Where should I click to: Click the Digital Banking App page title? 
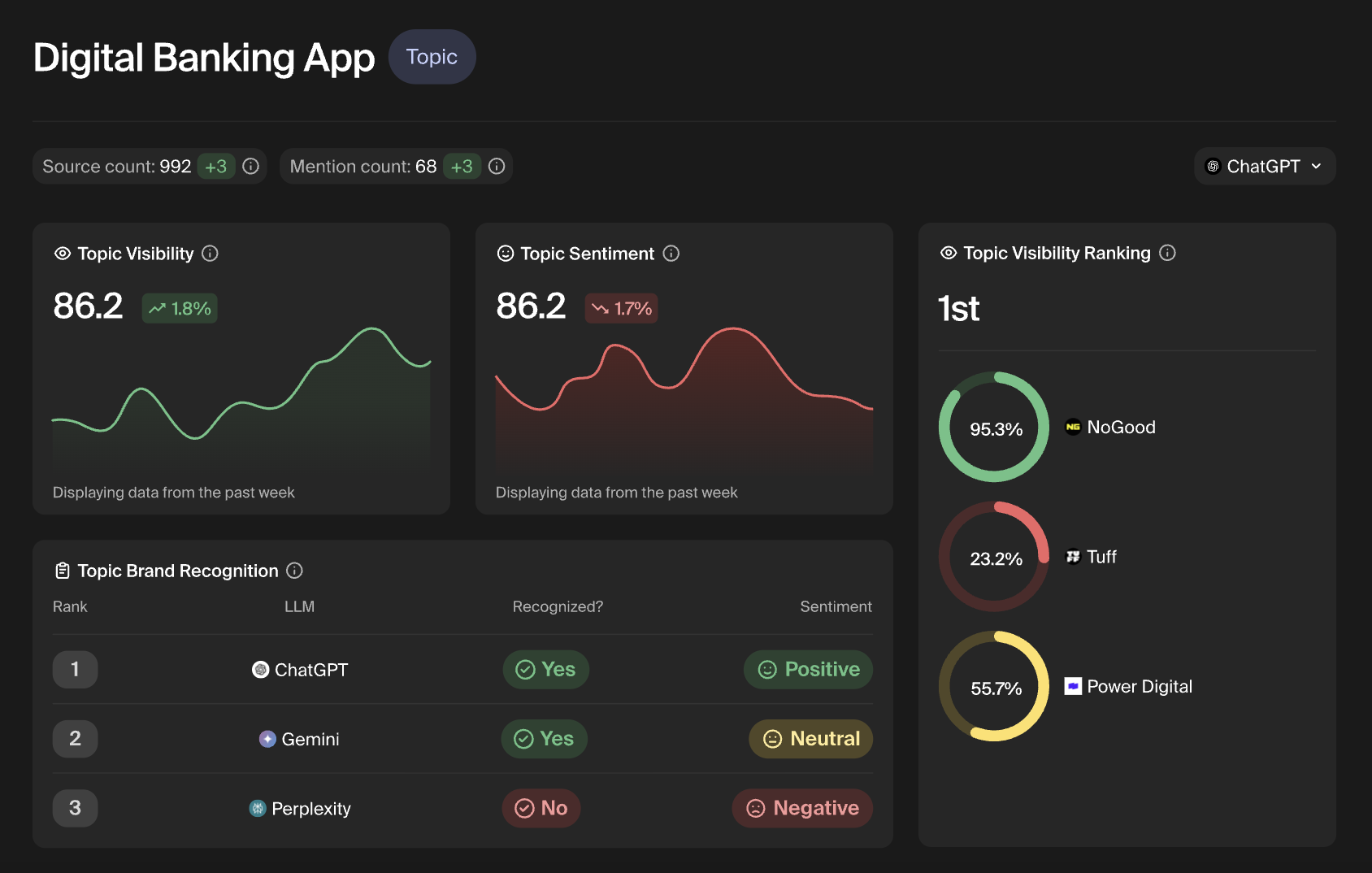[x=204, y=58]
